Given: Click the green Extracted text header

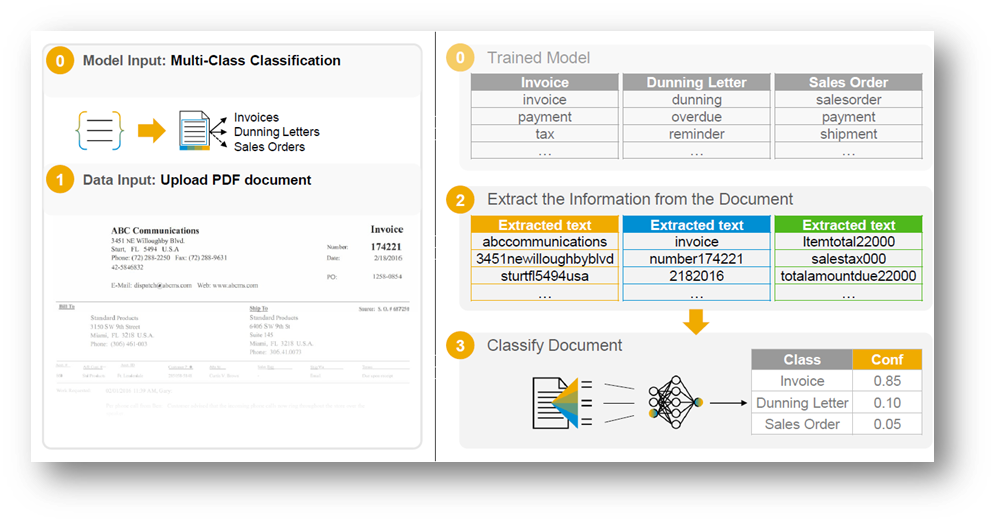Looking at the screenshot, I should [x=848, y=225].
